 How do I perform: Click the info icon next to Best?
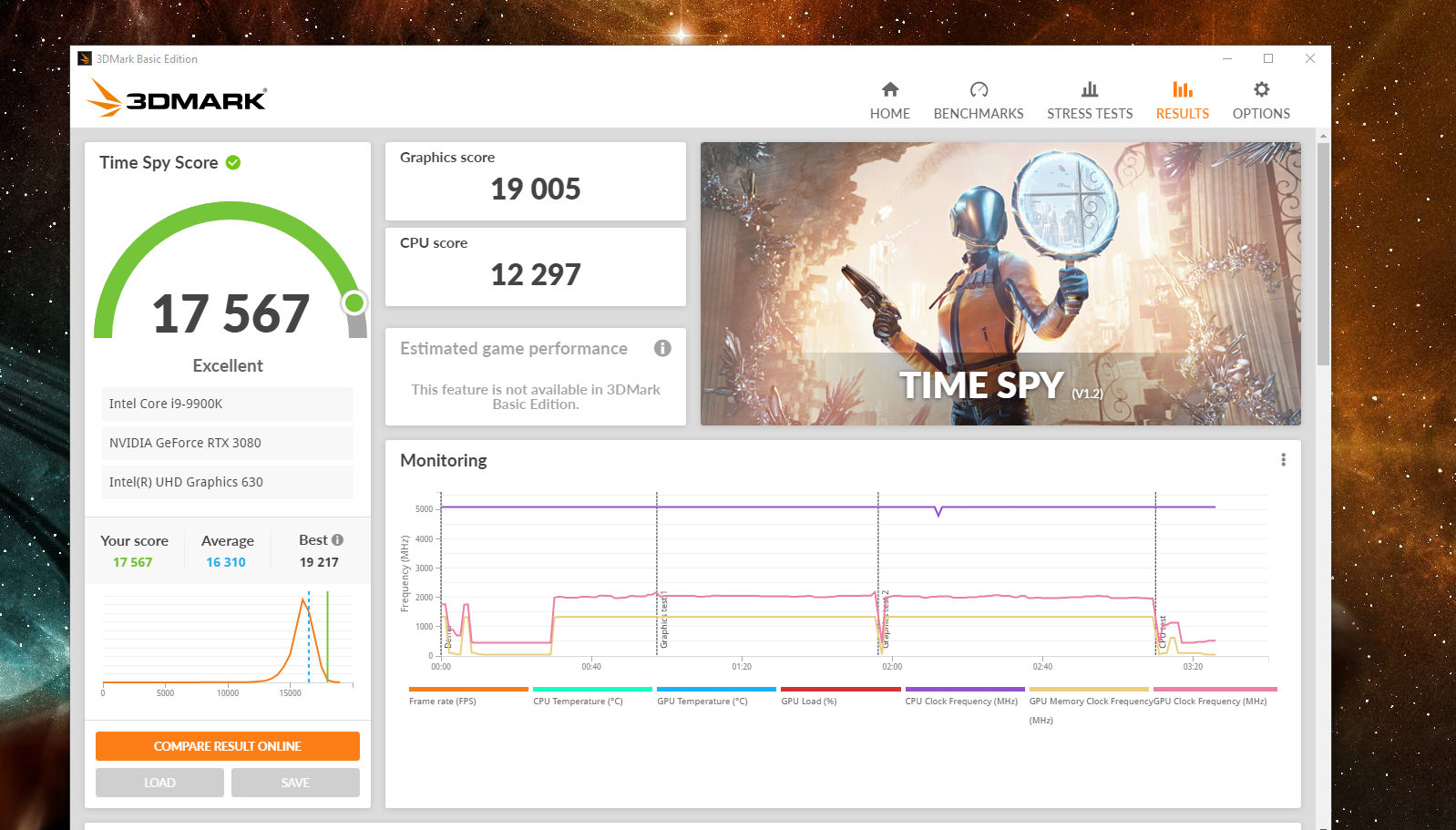point(337,539)
